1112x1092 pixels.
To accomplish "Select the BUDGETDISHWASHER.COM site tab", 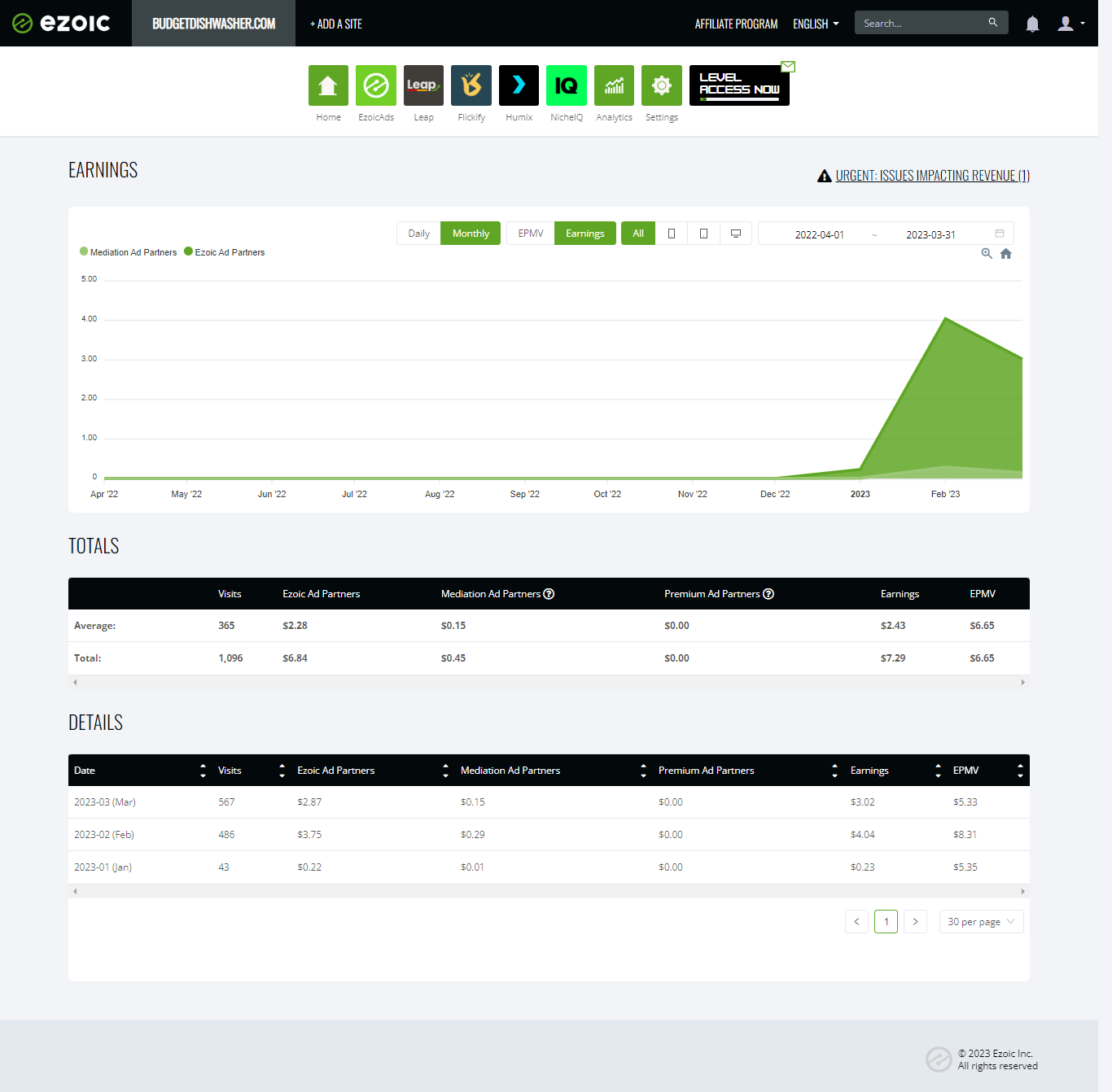I will (x=213, y=24).
